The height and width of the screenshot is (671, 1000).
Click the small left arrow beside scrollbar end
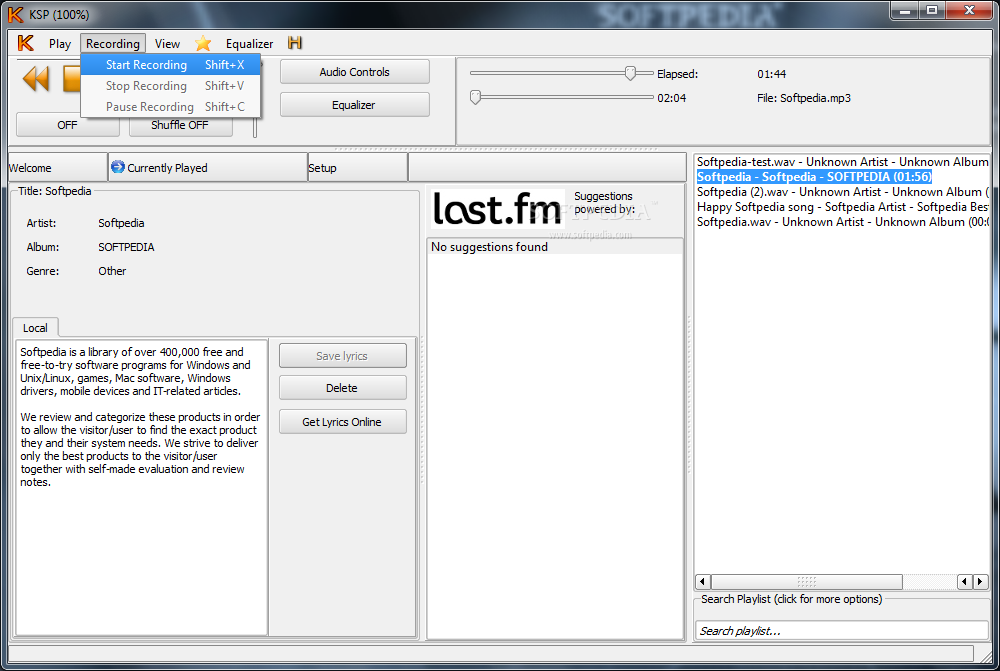[965, 582]
